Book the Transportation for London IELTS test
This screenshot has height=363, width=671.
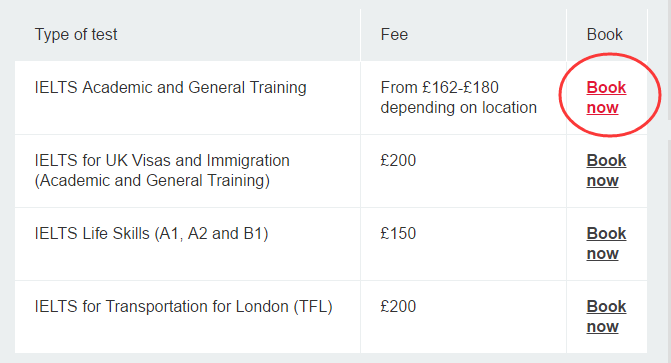tap(606, 316)
